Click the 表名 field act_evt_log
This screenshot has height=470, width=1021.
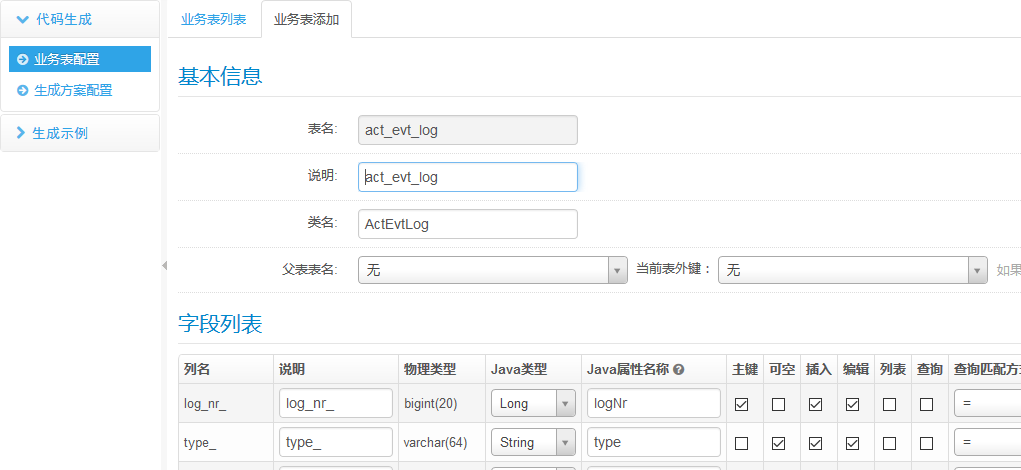468,130
